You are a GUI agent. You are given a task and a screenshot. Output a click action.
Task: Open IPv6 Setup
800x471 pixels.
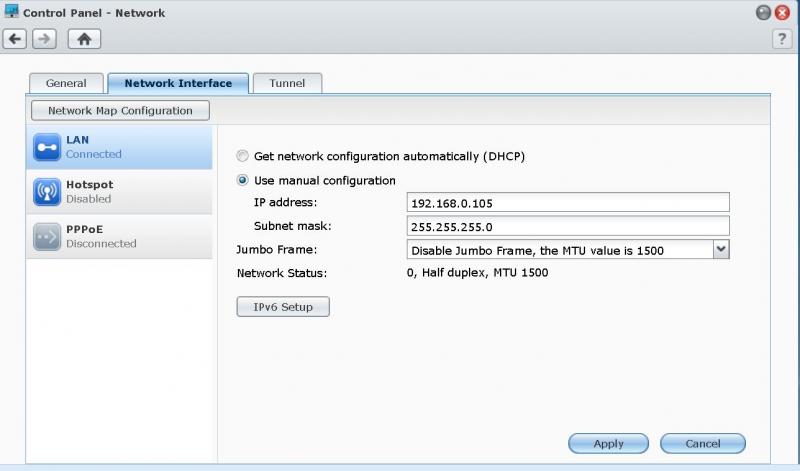[x=283, y=307]
